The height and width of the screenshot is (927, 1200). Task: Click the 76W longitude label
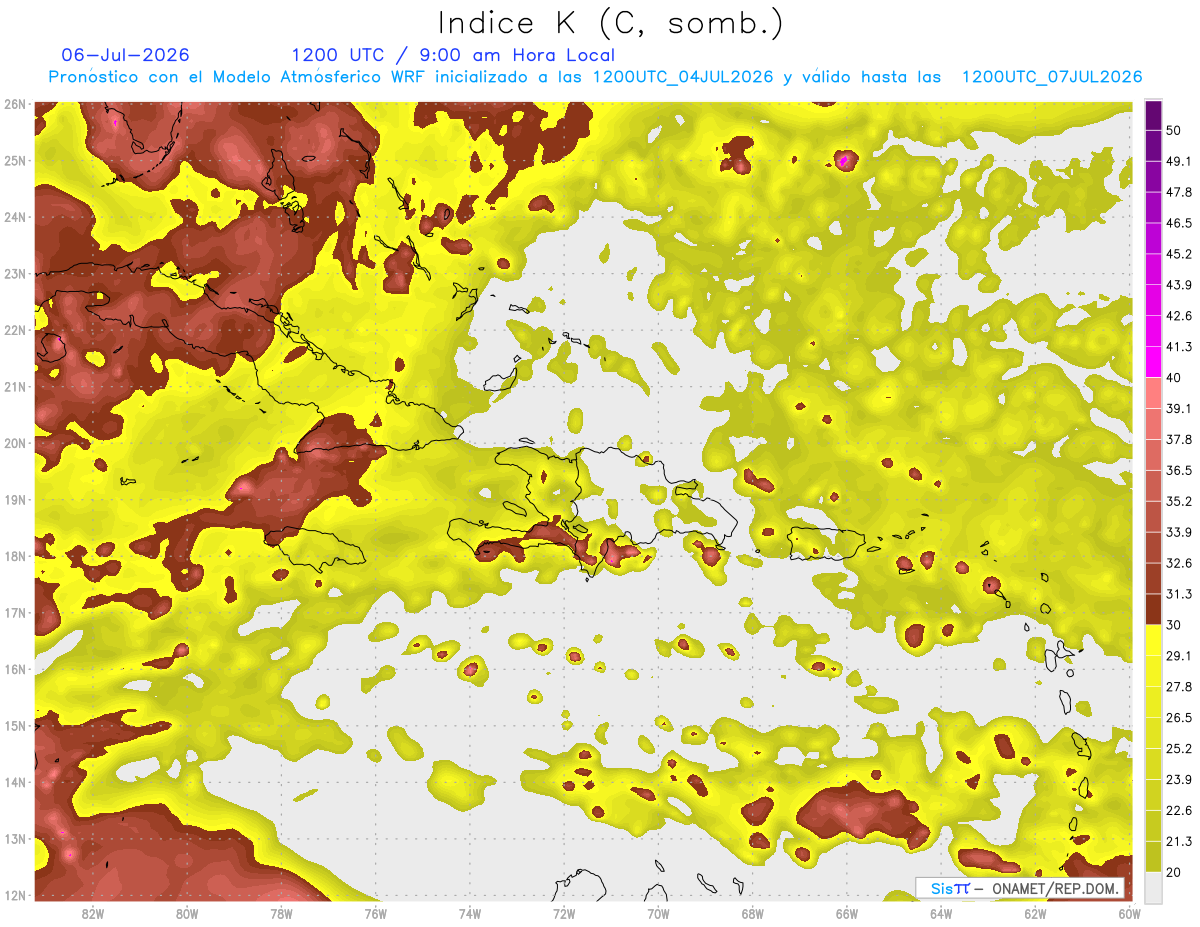click(375, 913)
